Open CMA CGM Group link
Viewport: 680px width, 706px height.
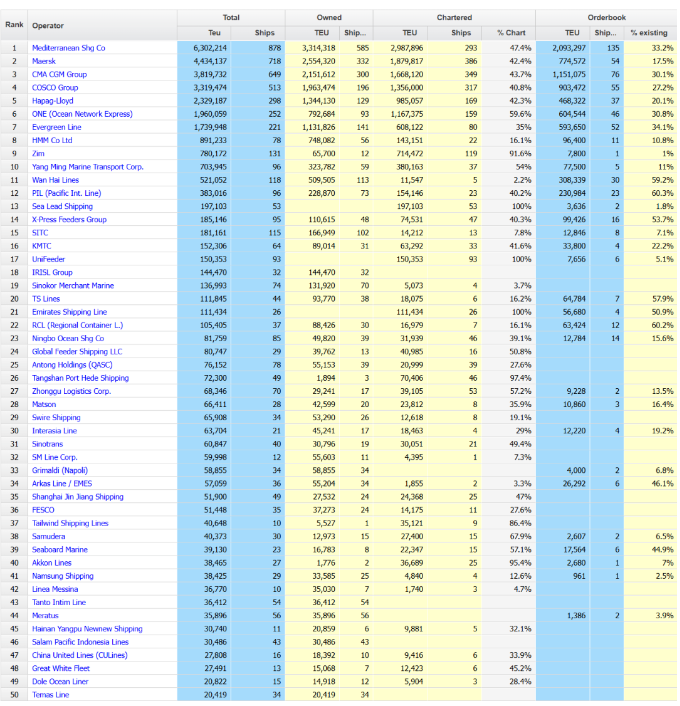(x=59, y=74)
